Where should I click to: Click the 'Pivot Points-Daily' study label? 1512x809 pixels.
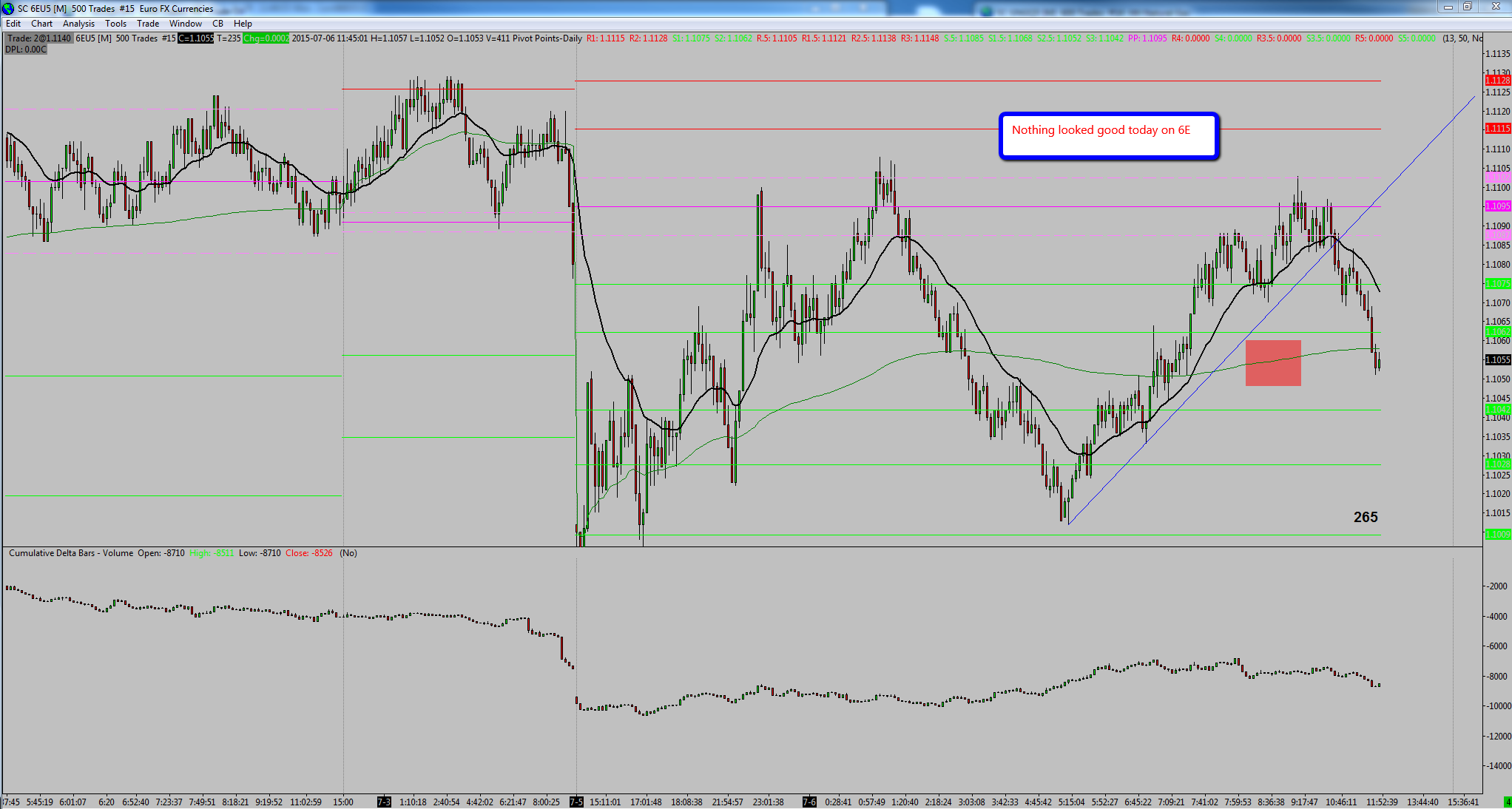click(547, 38)
